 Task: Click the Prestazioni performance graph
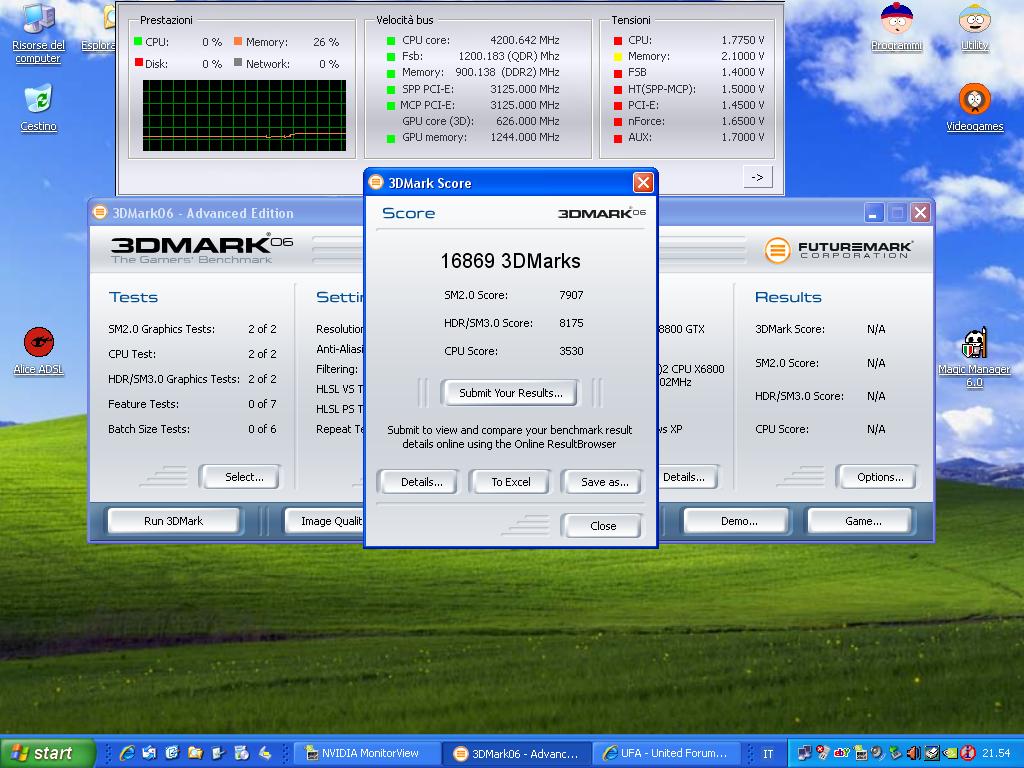click(244, 116)
